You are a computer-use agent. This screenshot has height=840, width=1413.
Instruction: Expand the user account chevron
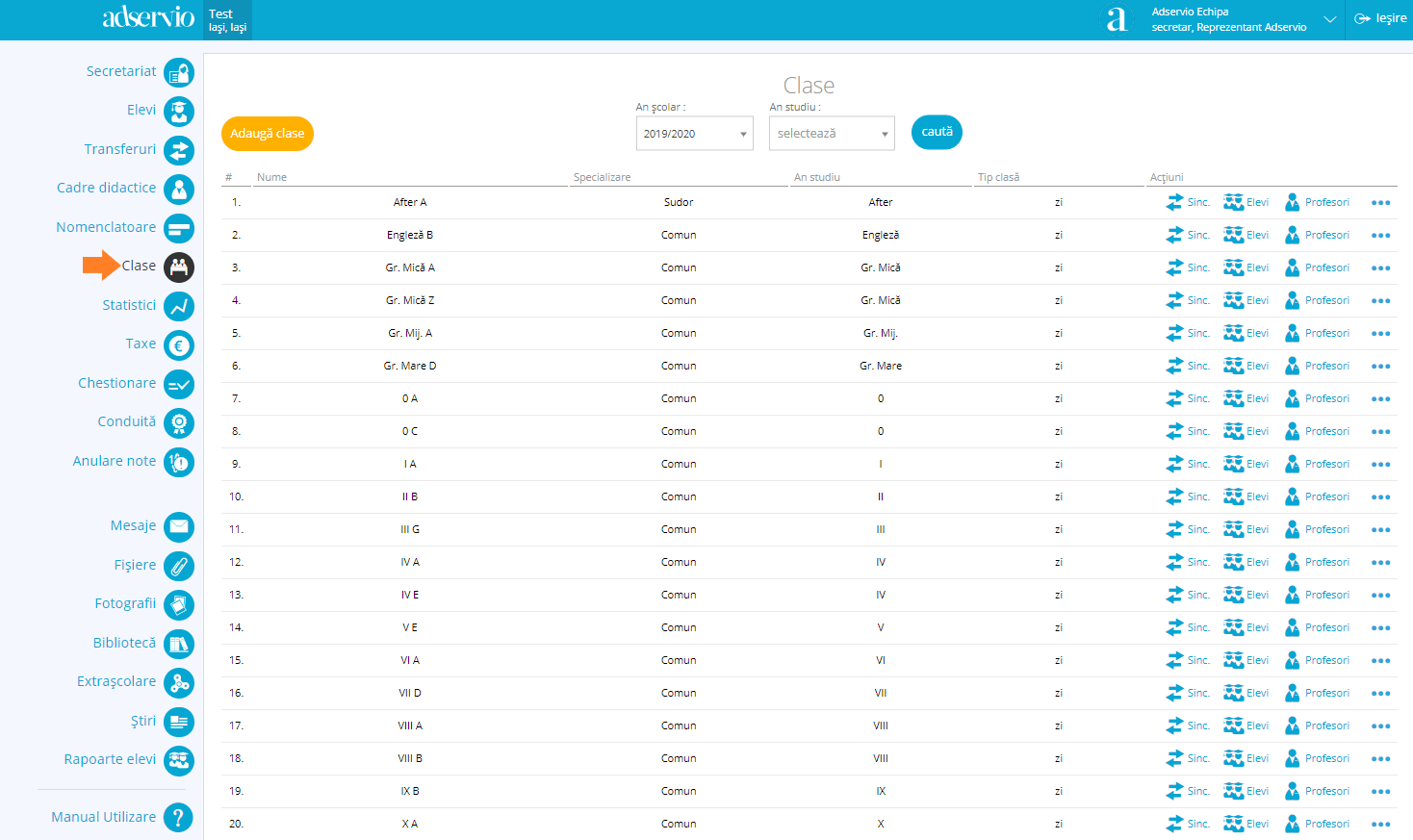click(1330, 19)
